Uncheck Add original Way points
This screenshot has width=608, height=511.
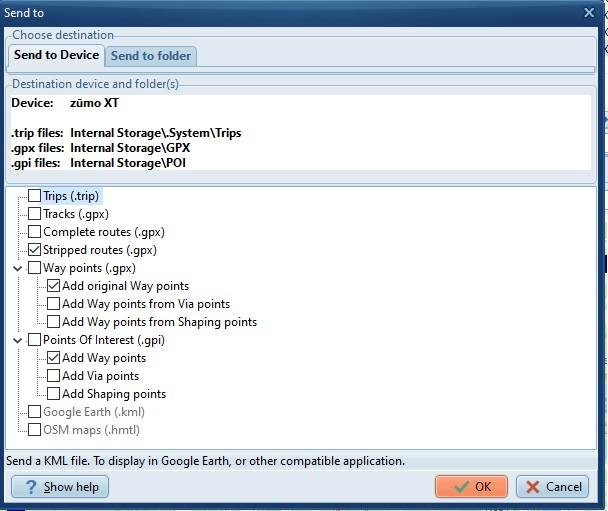coord(53,286)
